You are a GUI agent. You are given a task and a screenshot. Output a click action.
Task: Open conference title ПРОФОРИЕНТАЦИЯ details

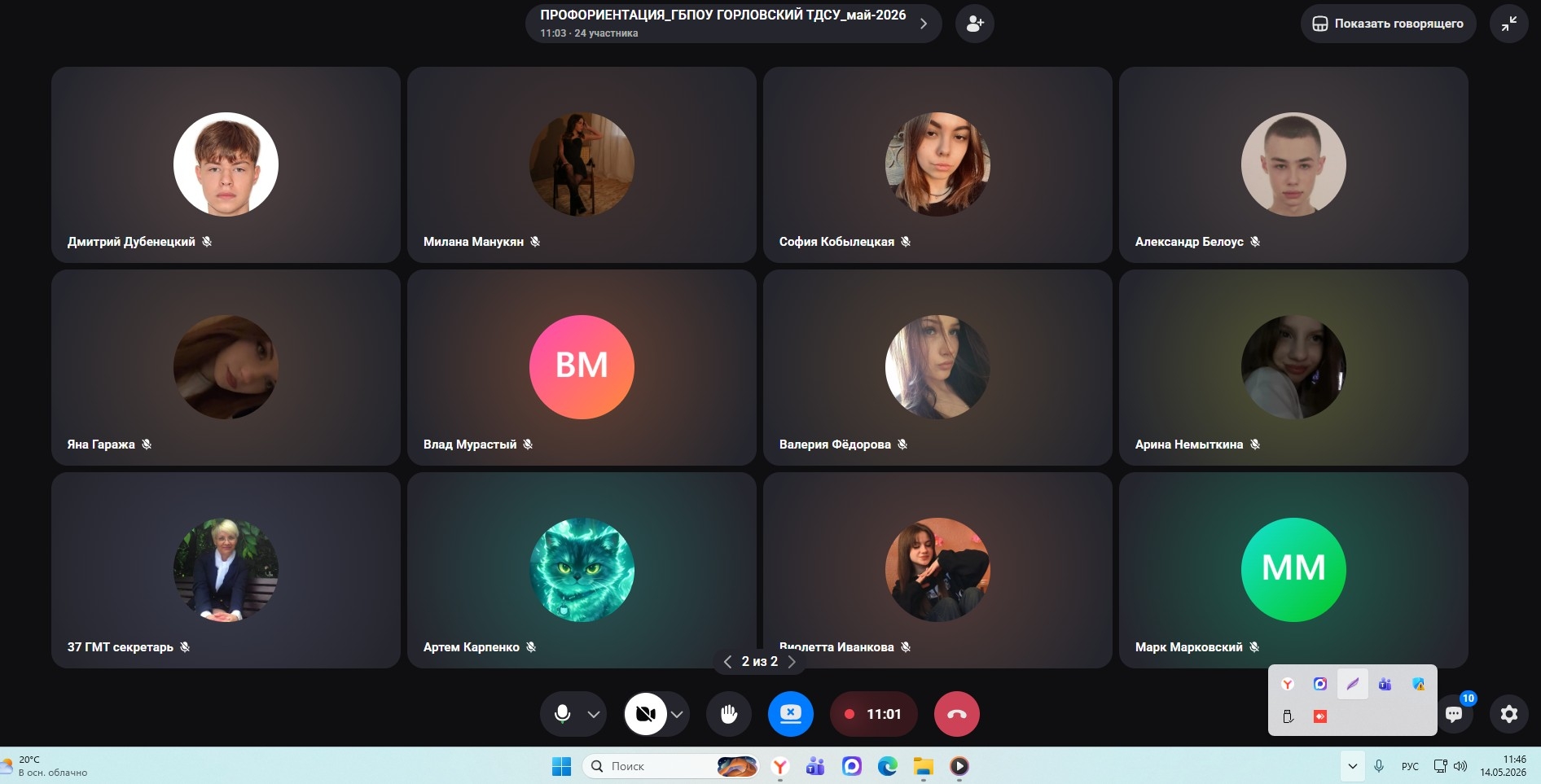tap(733, 23)
